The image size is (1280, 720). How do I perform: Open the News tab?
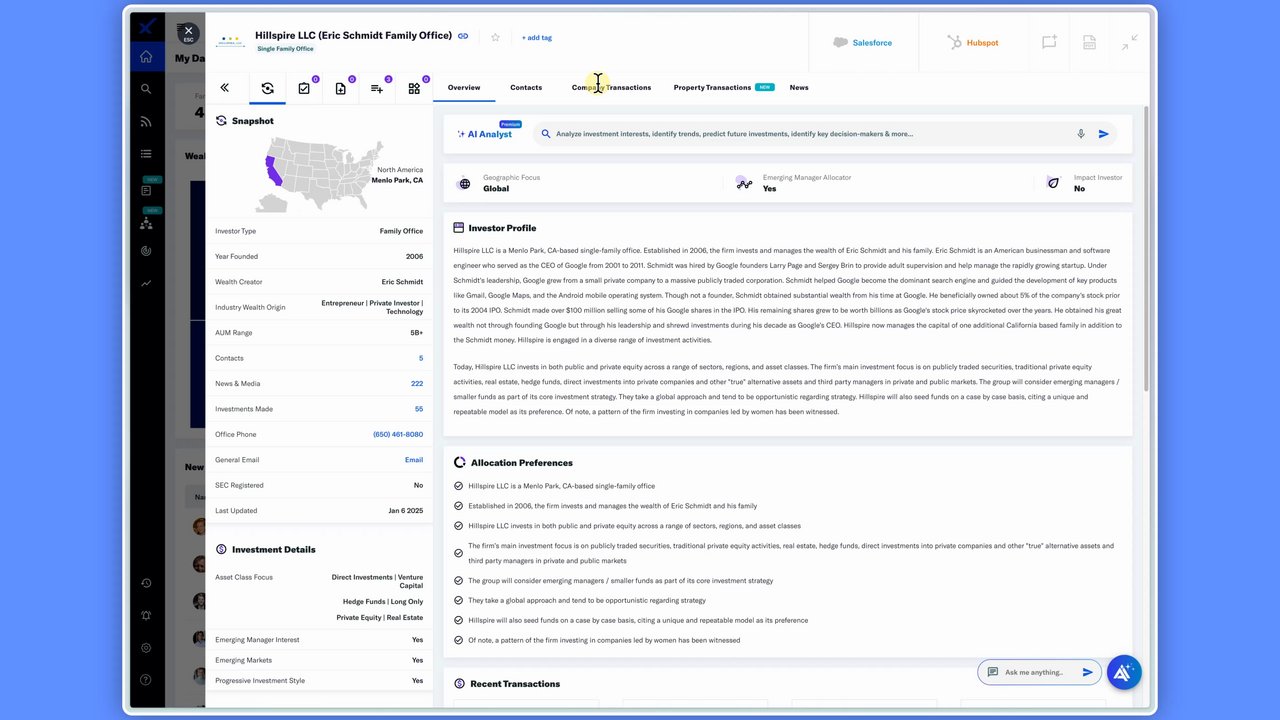click(x=799, y=88)
